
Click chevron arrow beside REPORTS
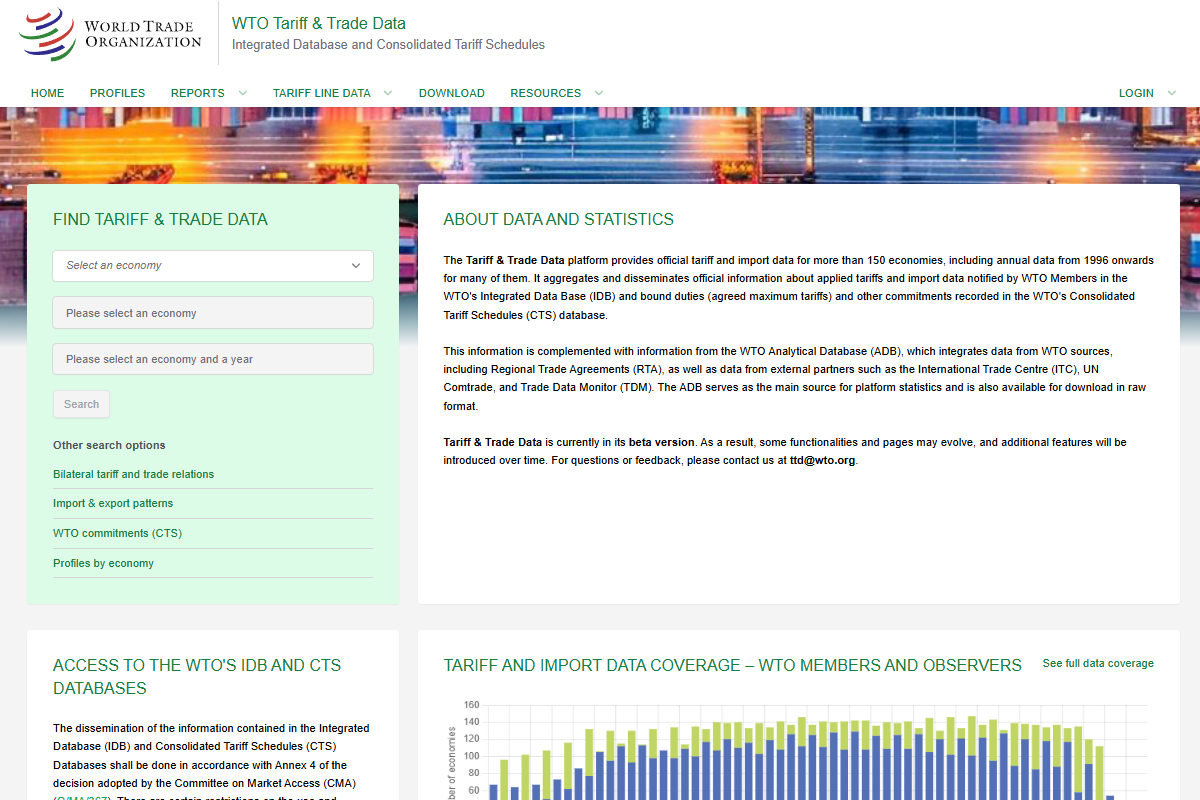pos(242,93)
